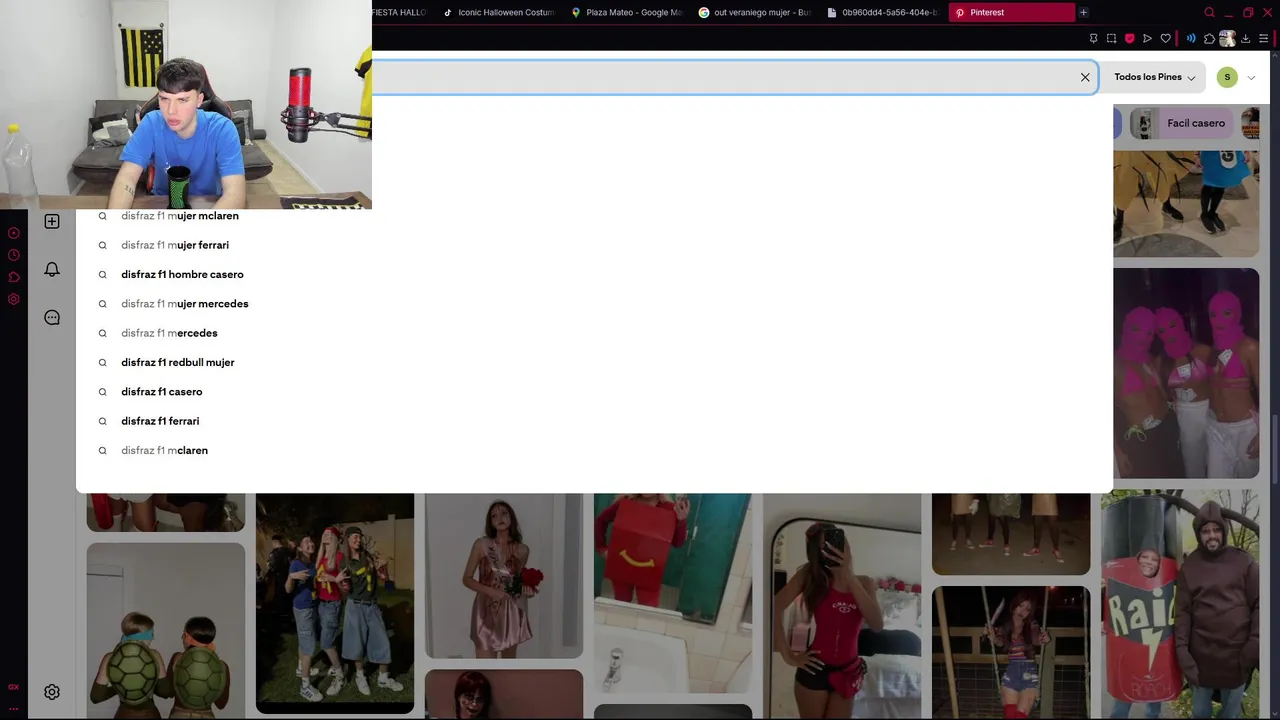
Task: Open the group in baggy jeans pin
Action: tap(335, 604)
